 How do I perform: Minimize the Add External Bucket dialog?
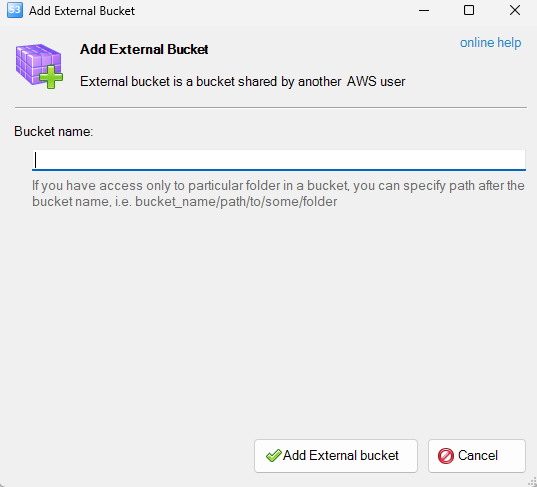[x=424, y=10]
